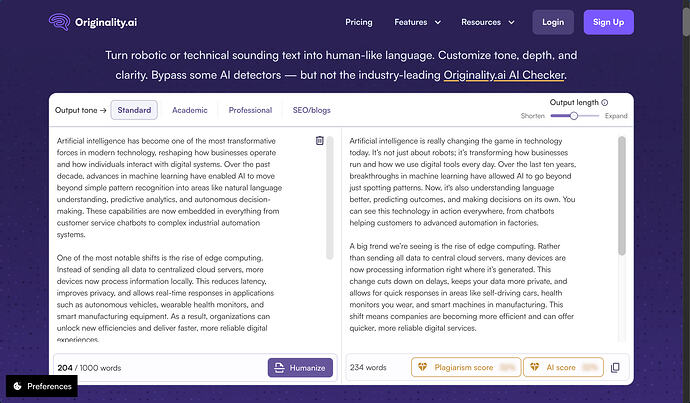The height and width of the screenshot is (403, 690).
Task: Open the Pricing page
Action: 359,22
